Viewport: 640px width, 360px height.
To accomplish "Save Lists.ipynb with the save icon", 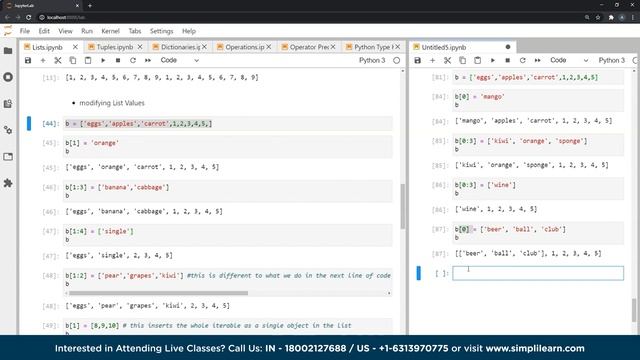I will point(28,60).
